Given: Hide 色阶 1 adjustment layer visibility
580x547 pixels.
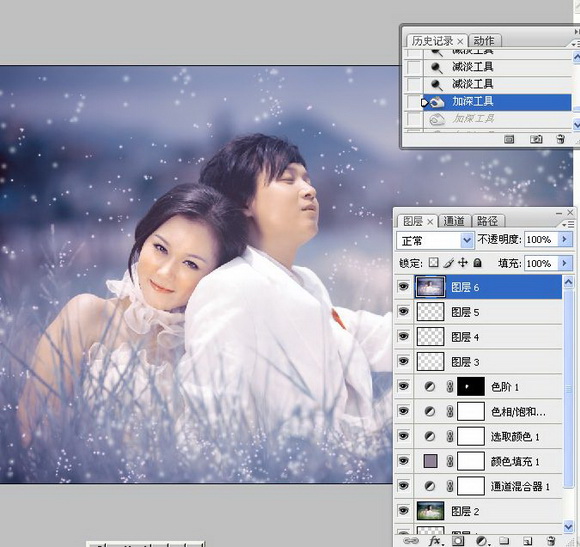Looking at the screenshot, I should 404,386.
